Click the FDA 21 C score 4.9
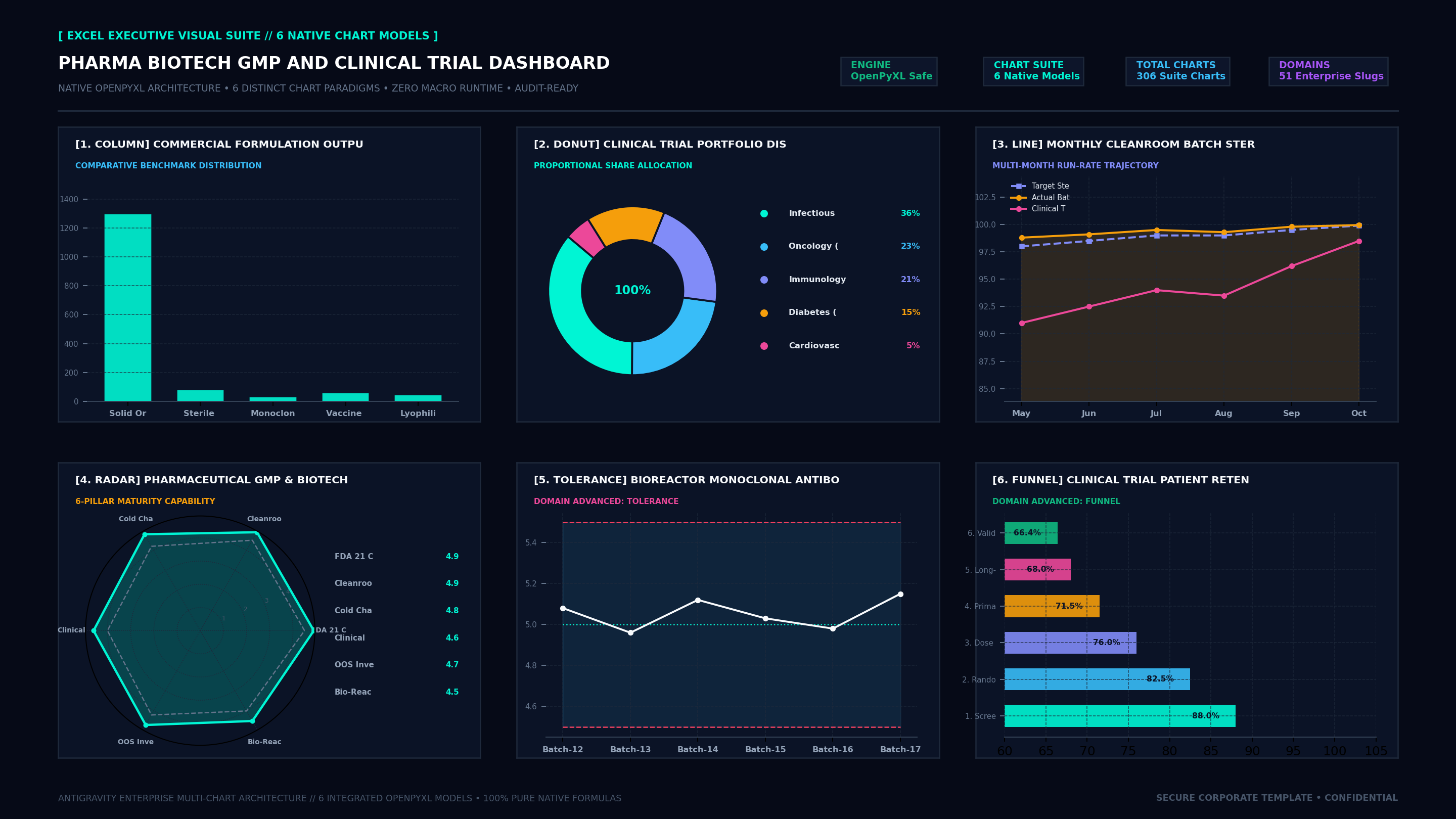The height and width of the screenshot is (819, 1456). point(452,557)
